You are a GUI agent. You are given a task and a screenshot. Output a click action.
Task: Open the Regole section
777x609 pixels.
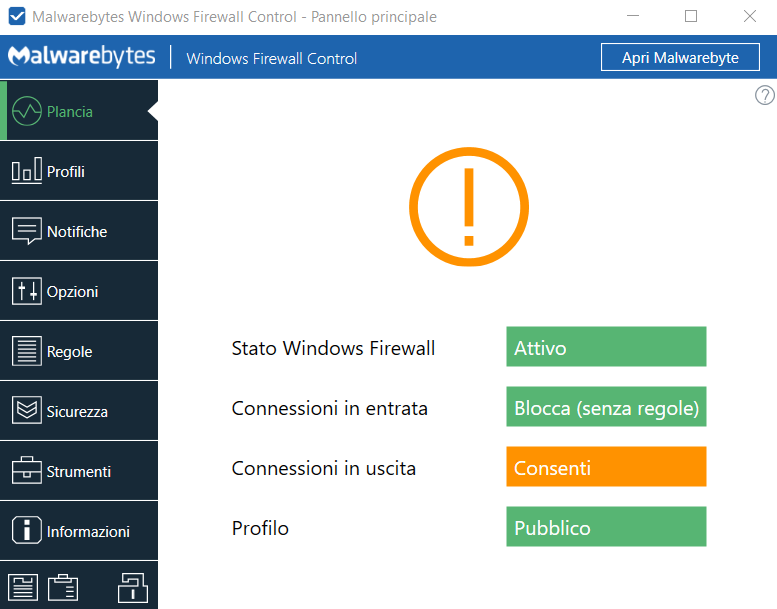click(x=79, y=351)
